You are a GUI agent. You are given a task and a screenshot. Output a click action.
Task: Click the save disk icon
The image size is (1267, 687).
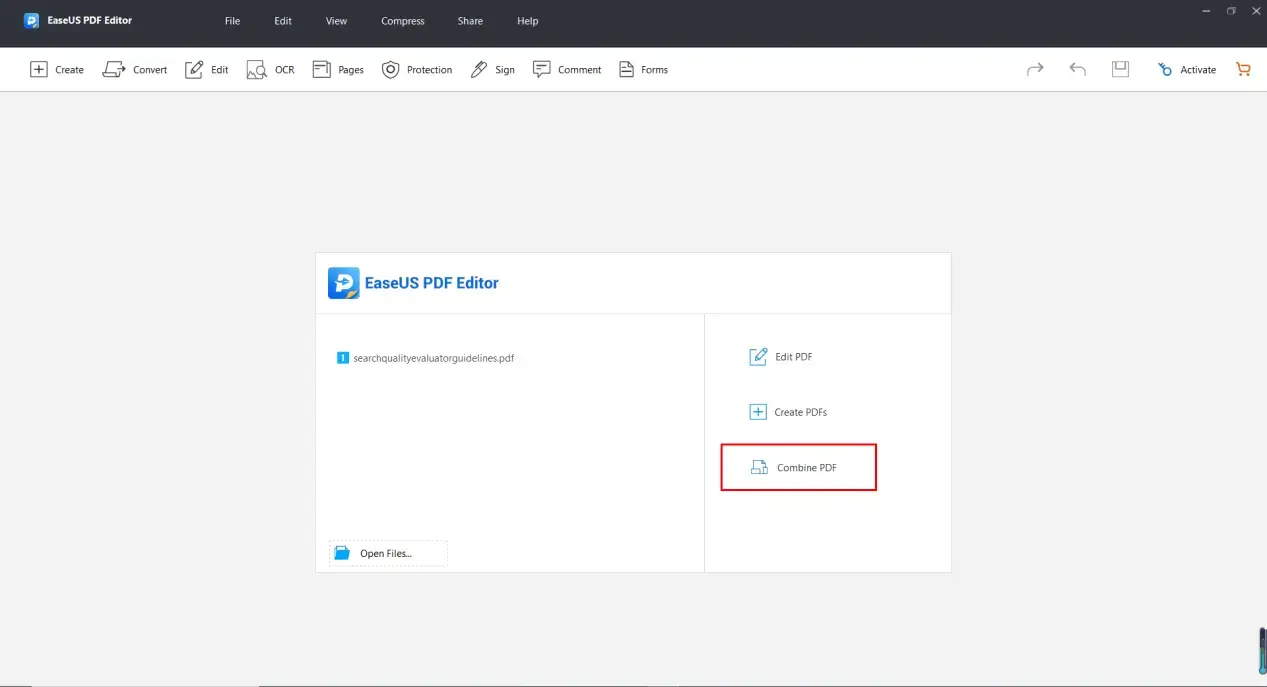point(1120,69)
